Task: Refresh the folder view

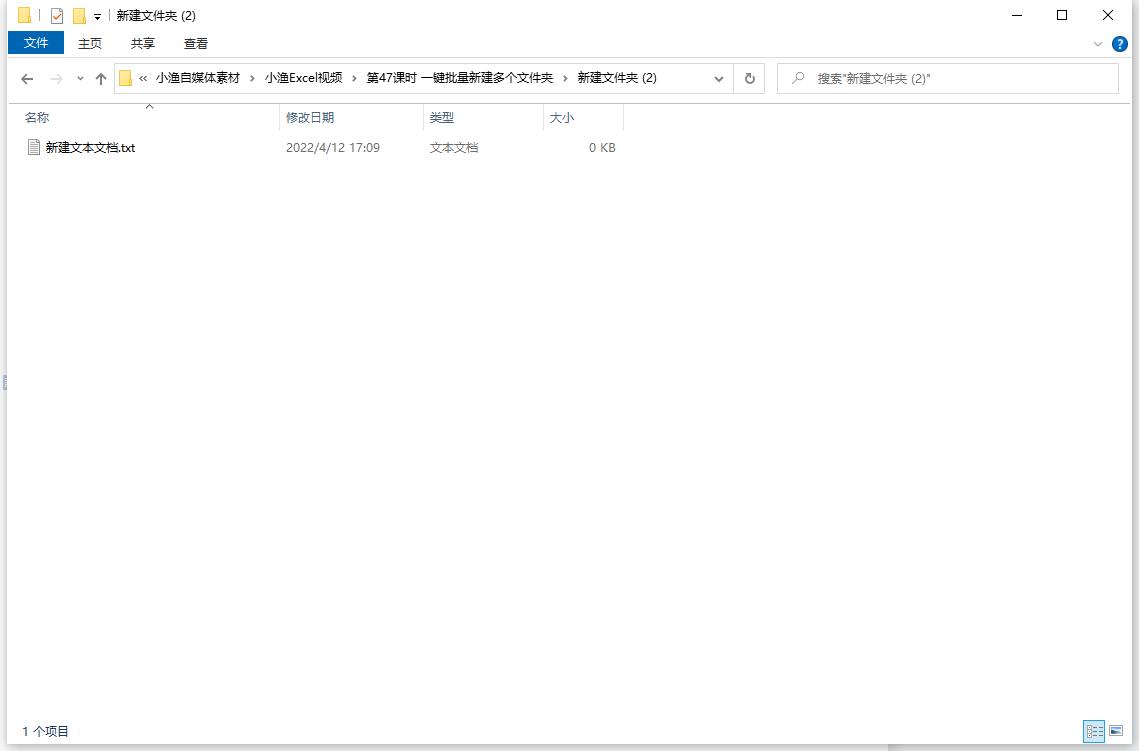Action: [x=749, y=78]
